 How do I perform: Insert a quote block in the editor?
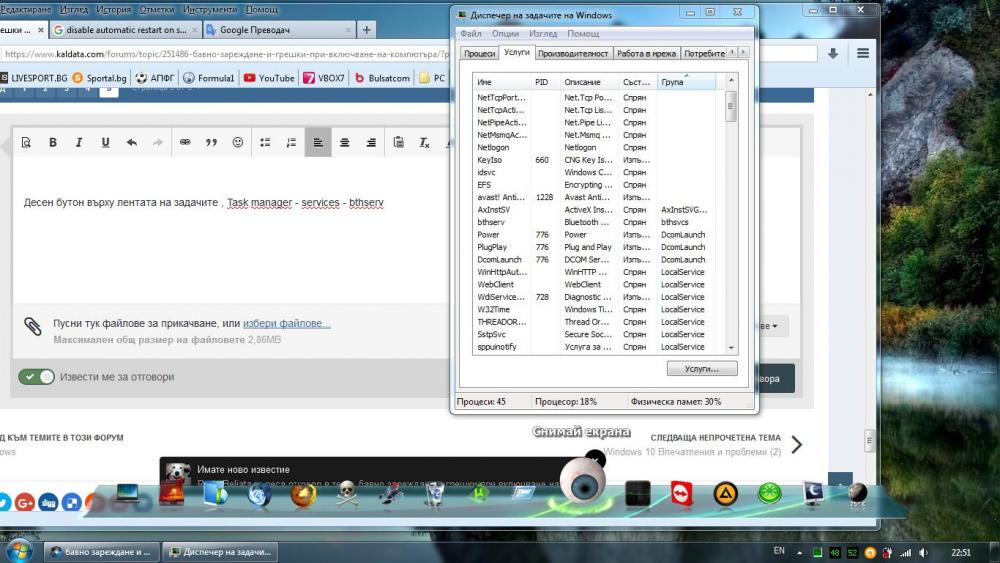pyautogui.click(x=211, y=142)
